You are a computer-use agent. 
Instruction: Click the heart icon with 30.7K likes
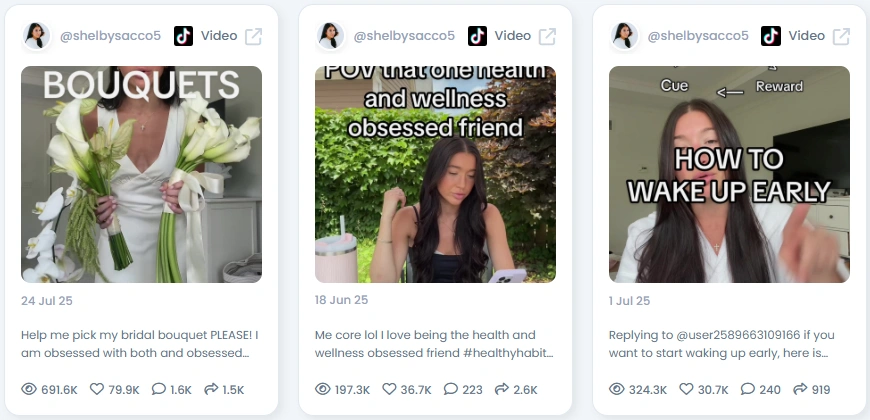tap(686, 389)
